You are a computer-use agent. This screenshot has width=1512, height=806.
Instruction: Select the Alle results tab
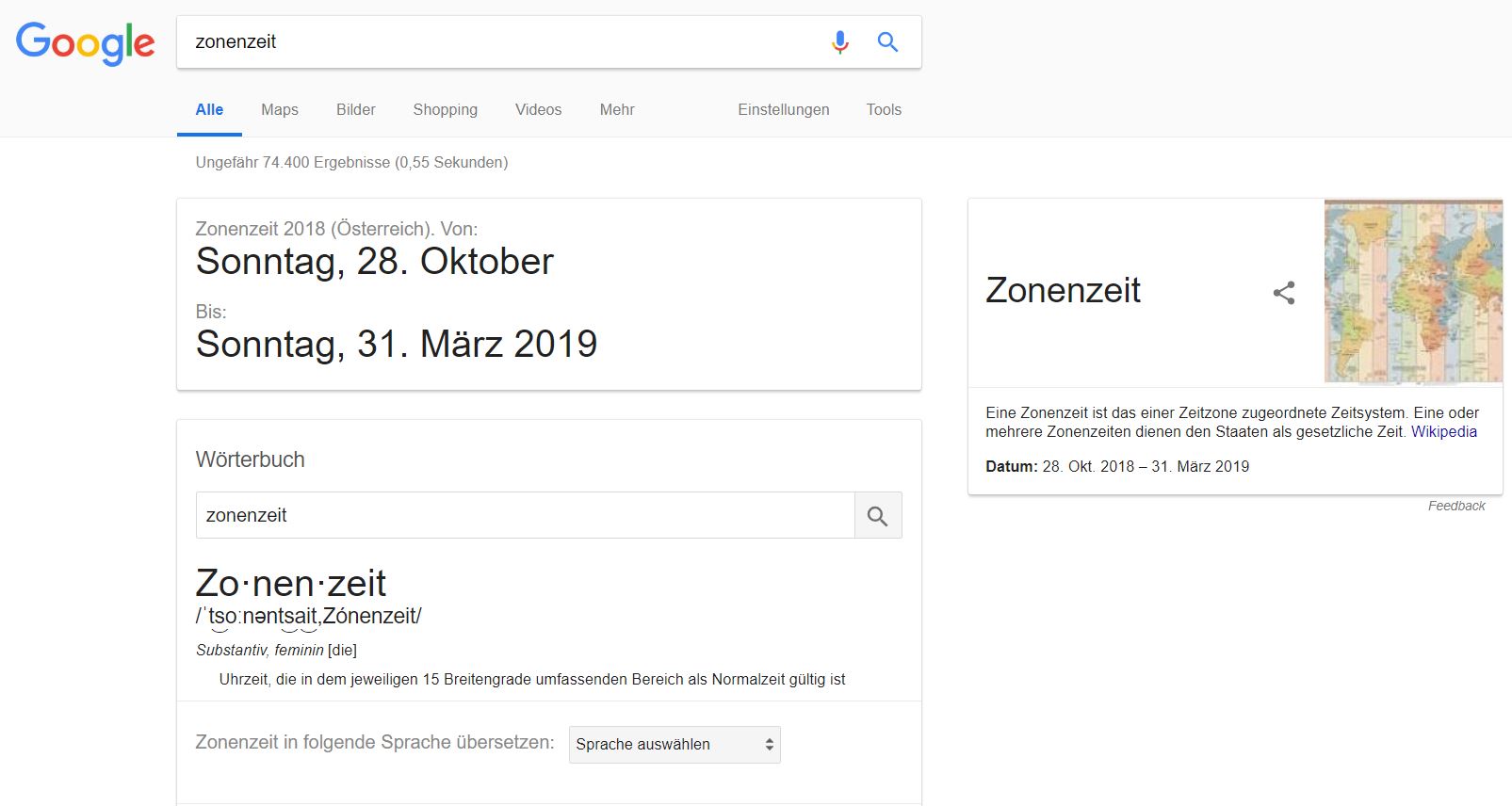click(x=209, y=109)
